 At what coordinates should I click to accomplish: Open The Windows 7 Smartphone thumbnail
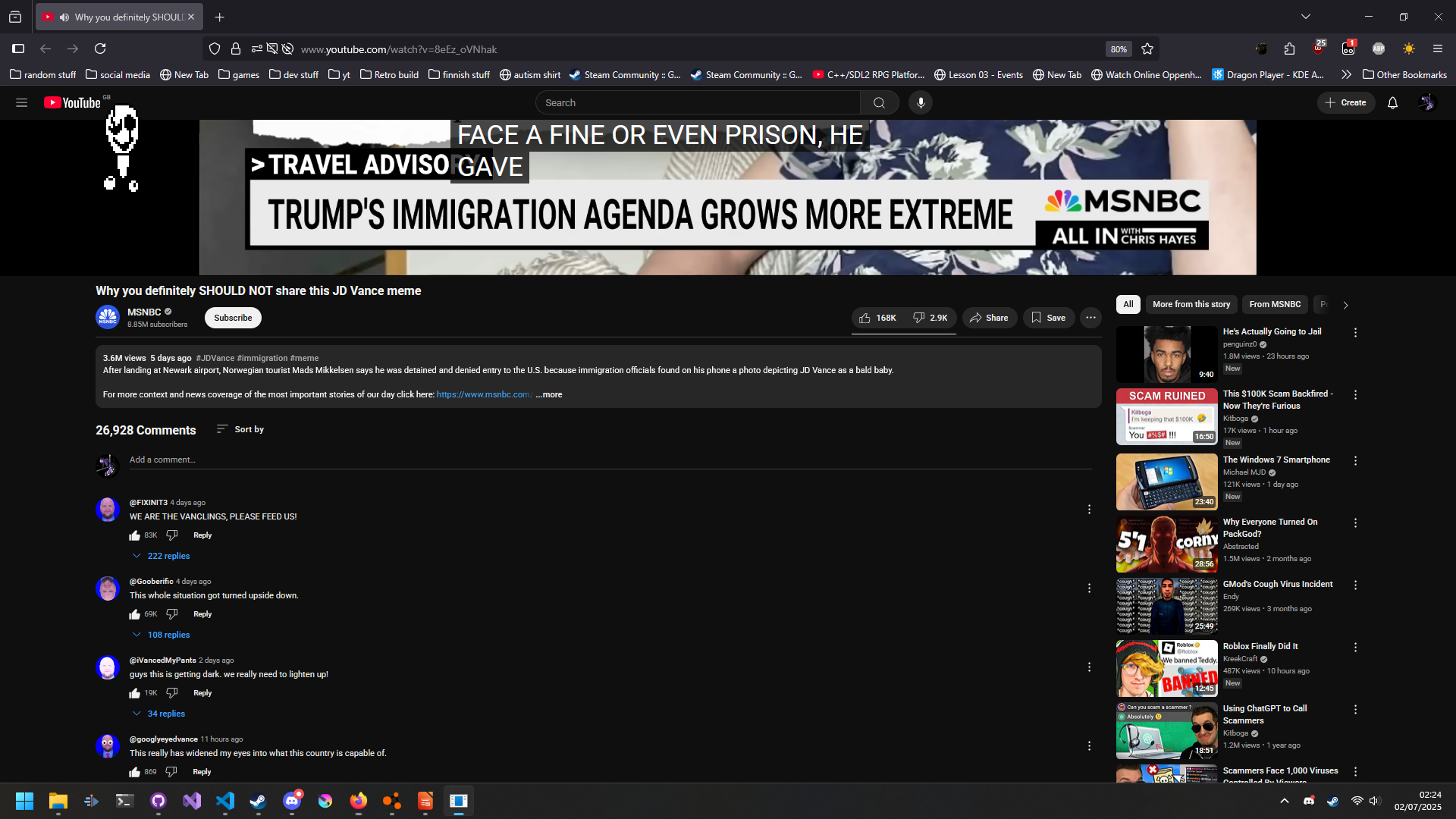coord(1166,482)
